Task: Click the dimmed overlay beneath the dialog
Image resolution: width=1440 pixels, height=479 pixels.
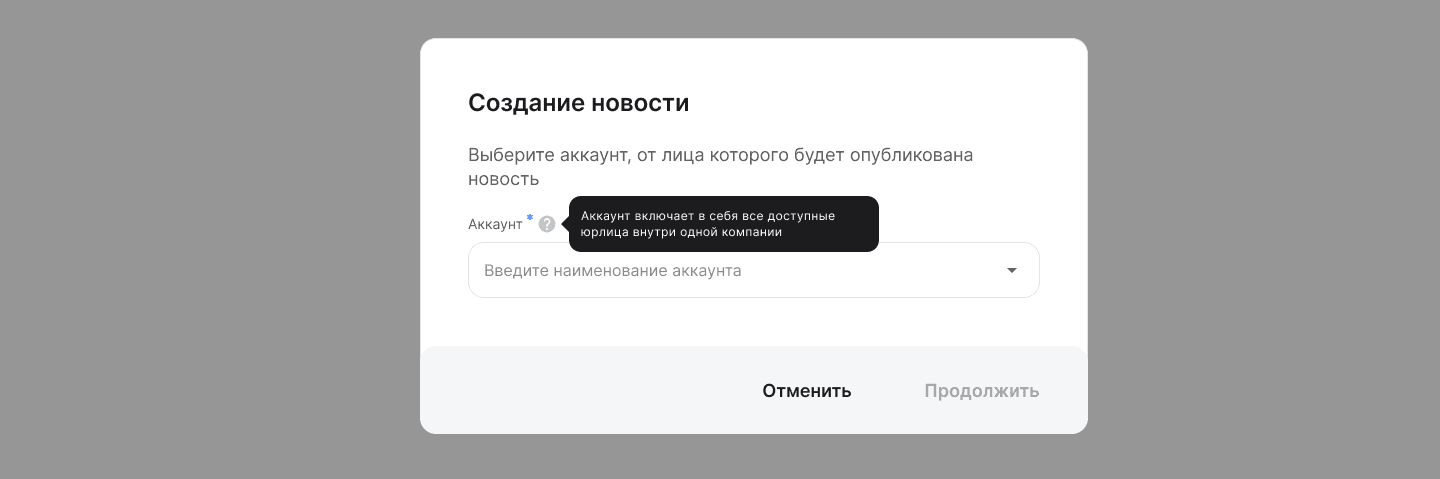Action: tap(750, 458)
